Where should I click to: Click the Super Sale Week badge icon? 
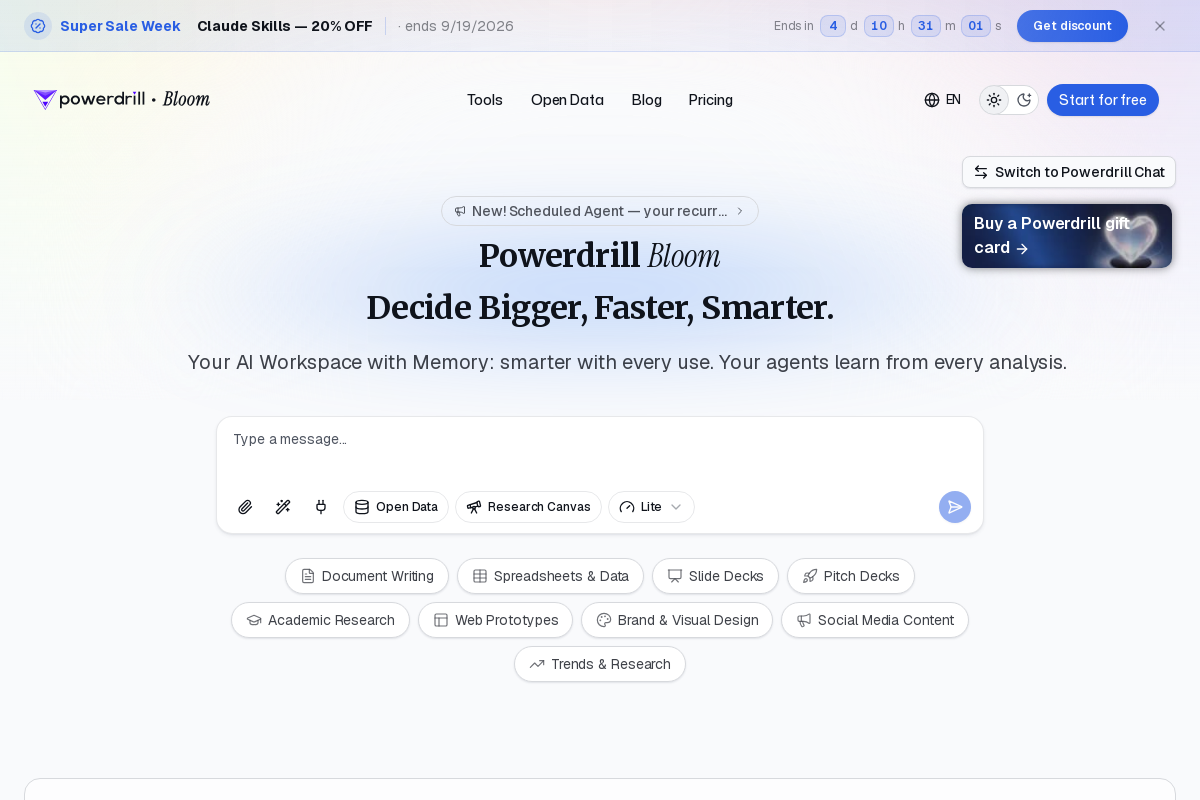38,26
